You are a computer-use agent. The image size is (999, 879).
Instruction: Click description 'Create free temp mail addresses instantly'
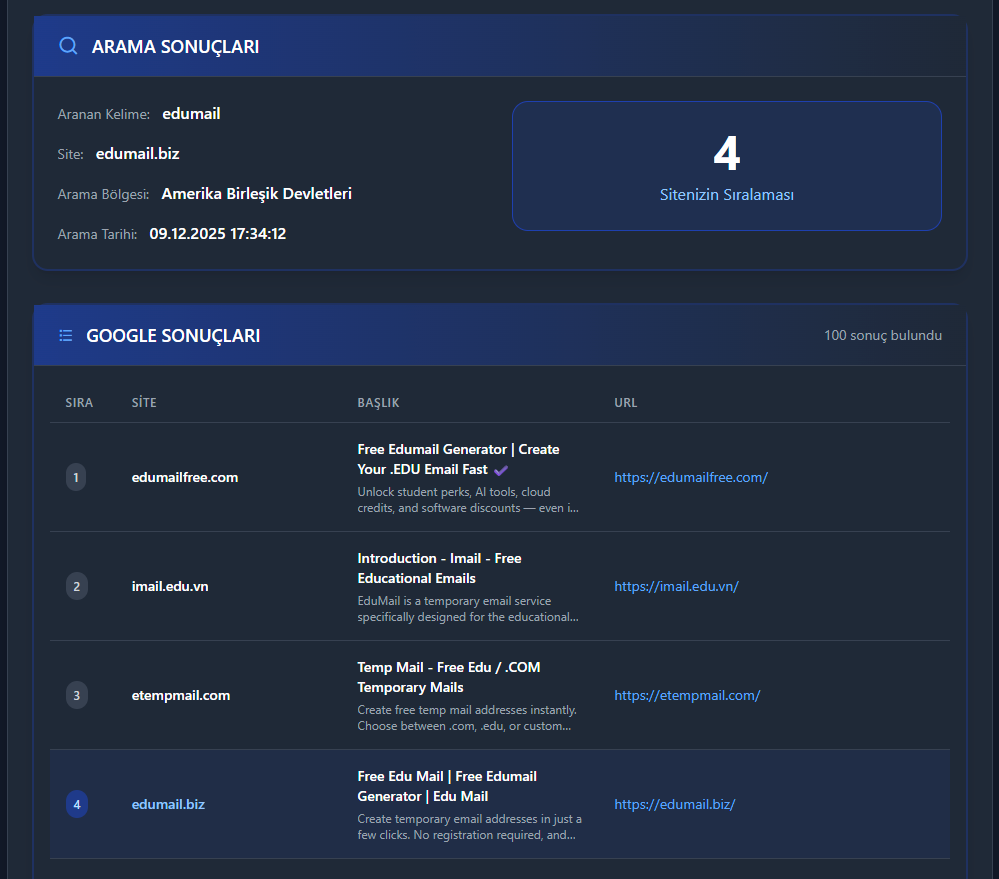(x=467, y=718)
